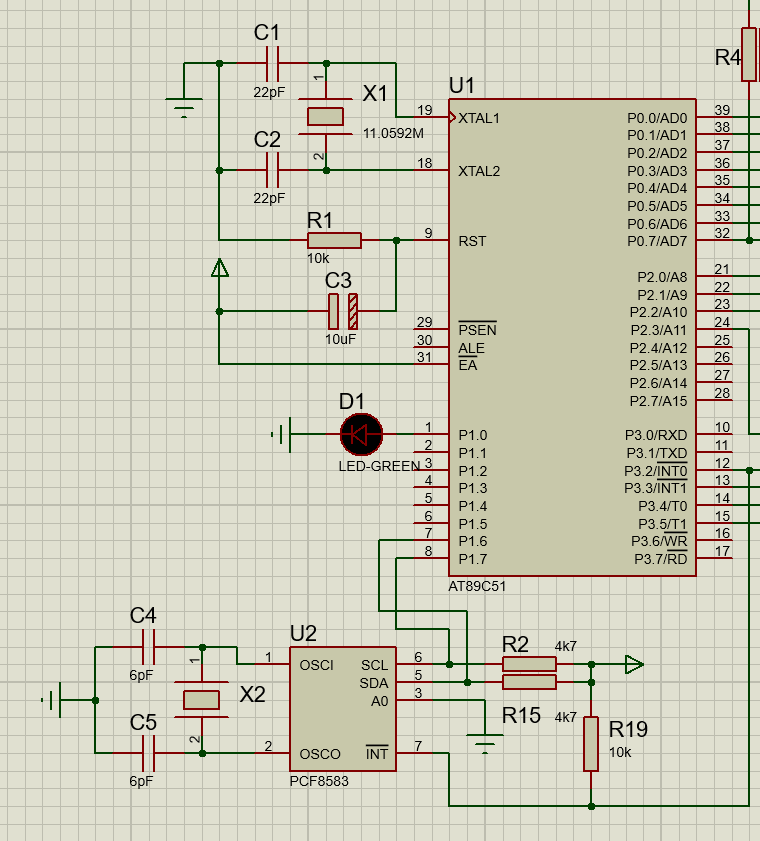Select the PCF8583 chip U2
The width and height of the screenshot is (760, 841).
pyautogui.click(x=343, y=709)
